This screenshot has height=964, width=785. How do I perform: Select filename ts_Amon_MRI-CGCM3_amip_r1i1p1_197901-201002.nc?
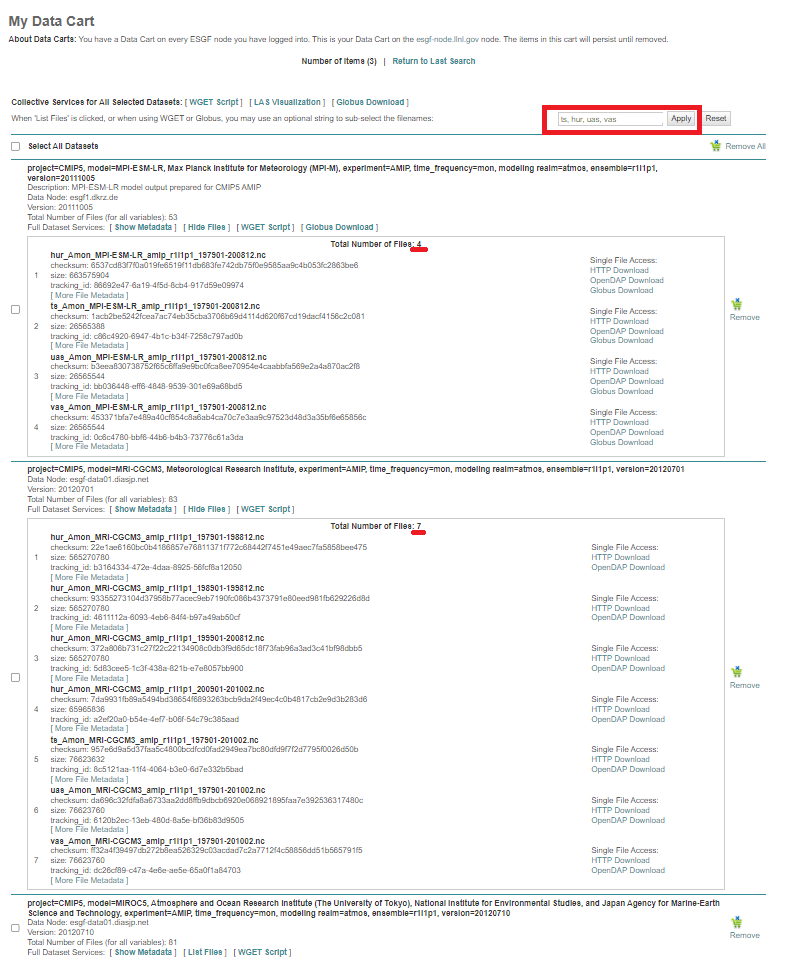coord(154,740)
